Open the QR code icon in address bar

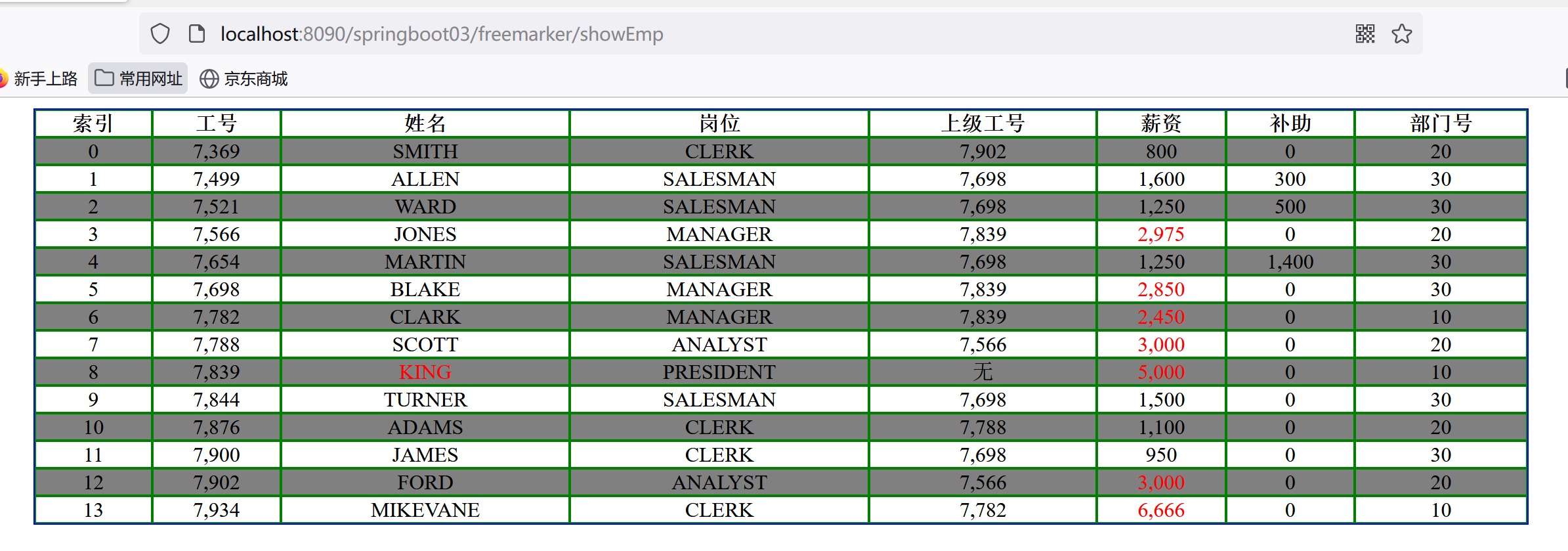[x=1365, y=33]
